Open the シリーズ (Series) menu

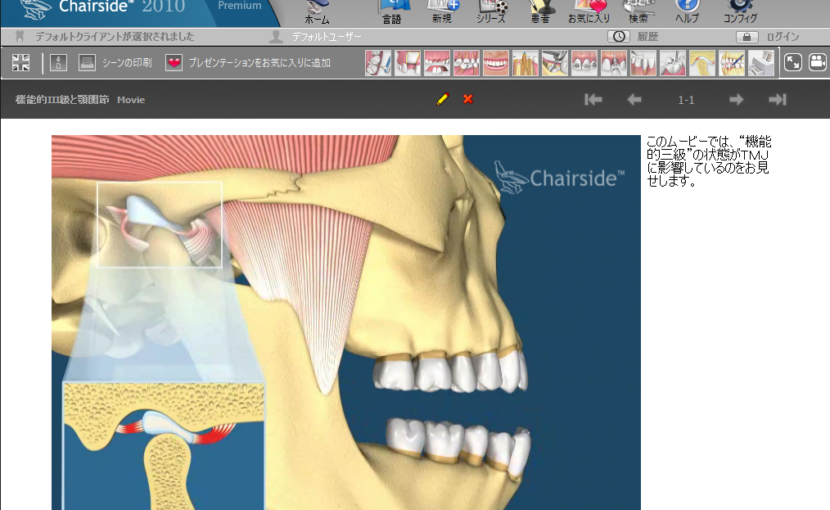[491, 13]
